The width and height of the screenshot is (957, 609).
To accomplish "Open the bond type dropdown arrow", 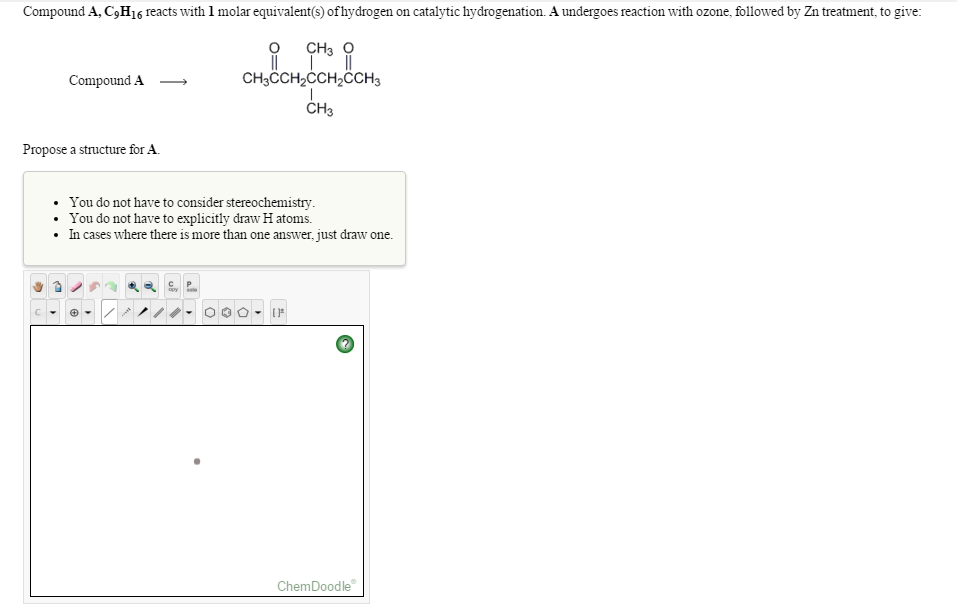I will 189,311.
